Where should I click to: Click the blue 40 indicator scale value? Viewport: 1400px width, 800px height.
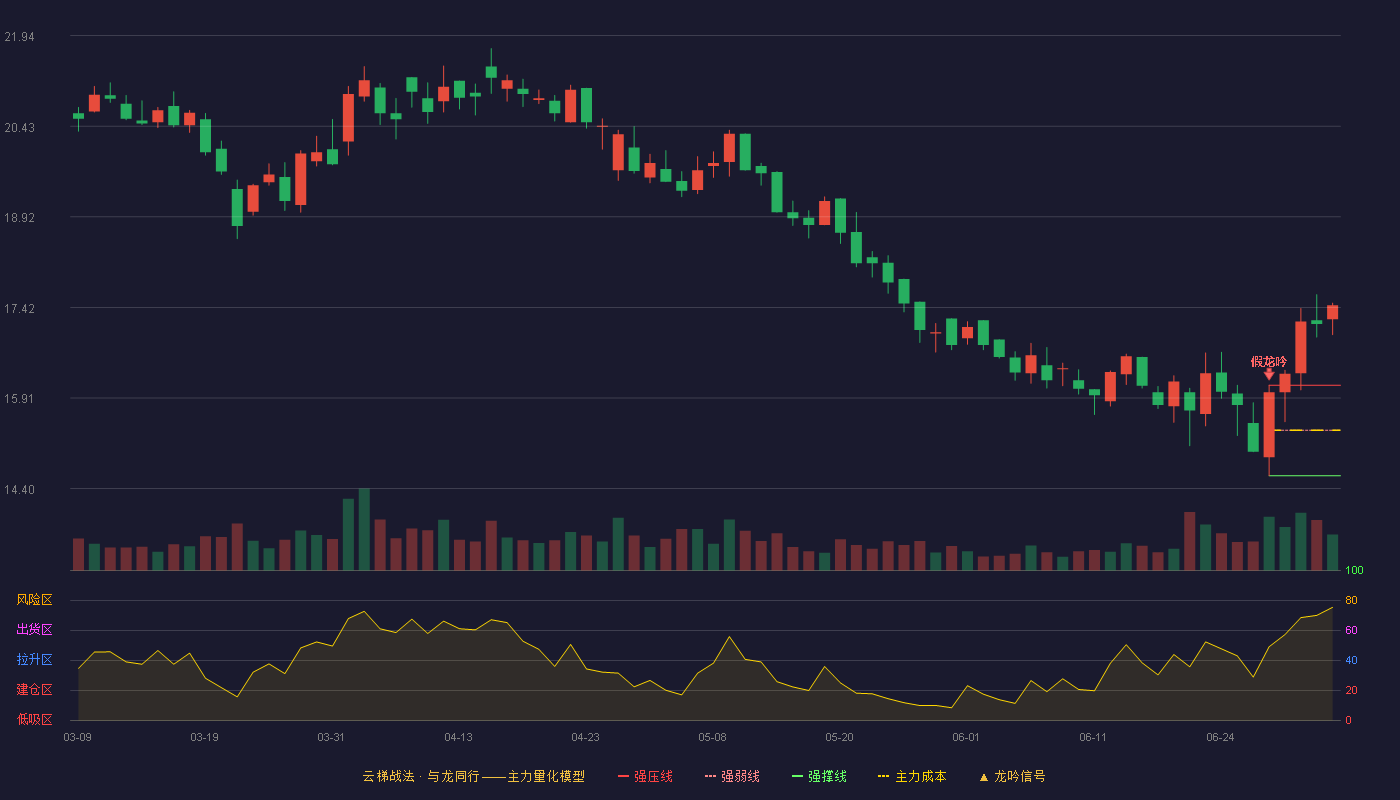click(x=1351, y=660)
